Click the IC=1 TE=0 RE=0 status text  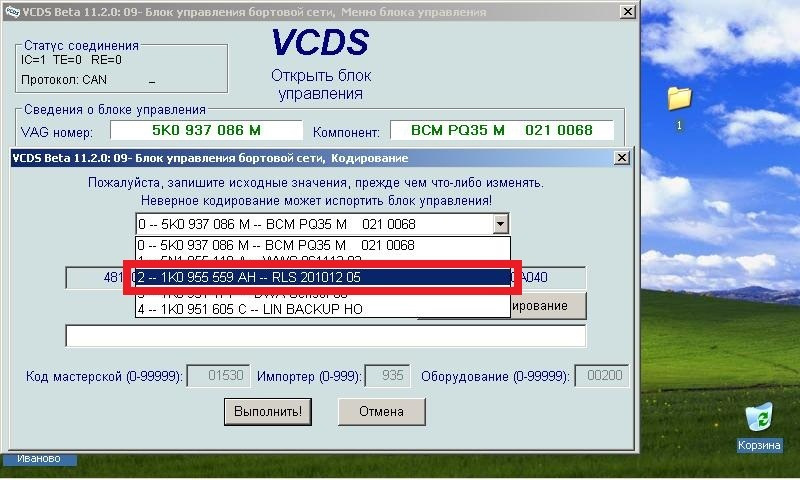[x=71, y=60]
